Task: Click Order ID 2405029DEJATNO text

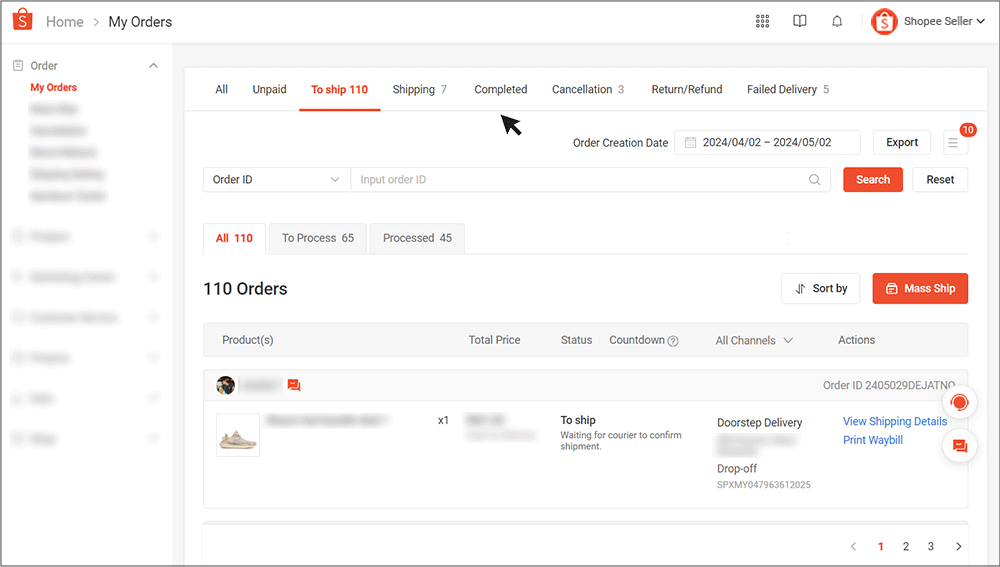Action: 888,385
